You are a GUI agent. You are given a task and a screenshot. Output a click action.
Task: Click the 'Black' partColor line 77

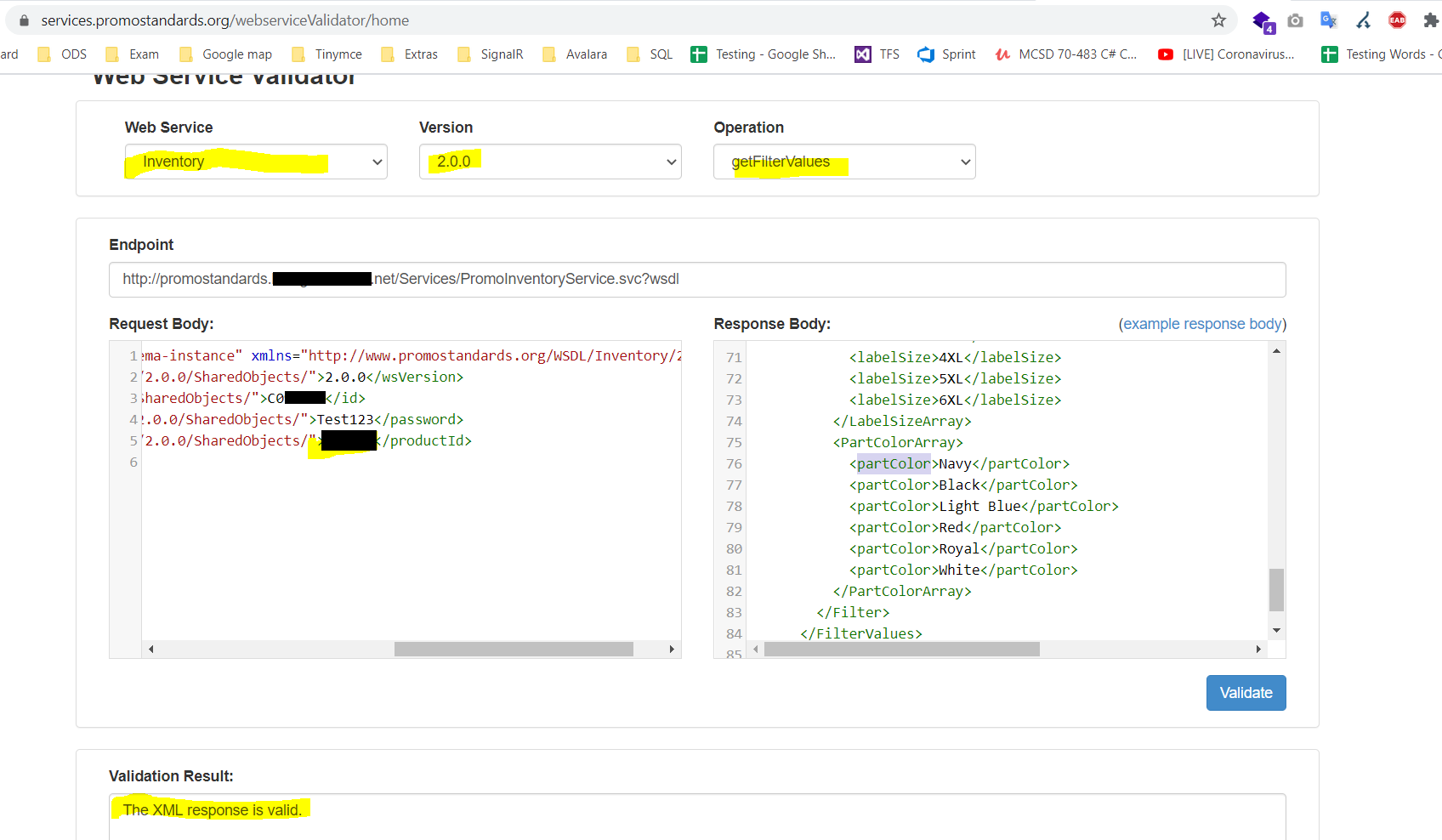(x=963, y=485)
